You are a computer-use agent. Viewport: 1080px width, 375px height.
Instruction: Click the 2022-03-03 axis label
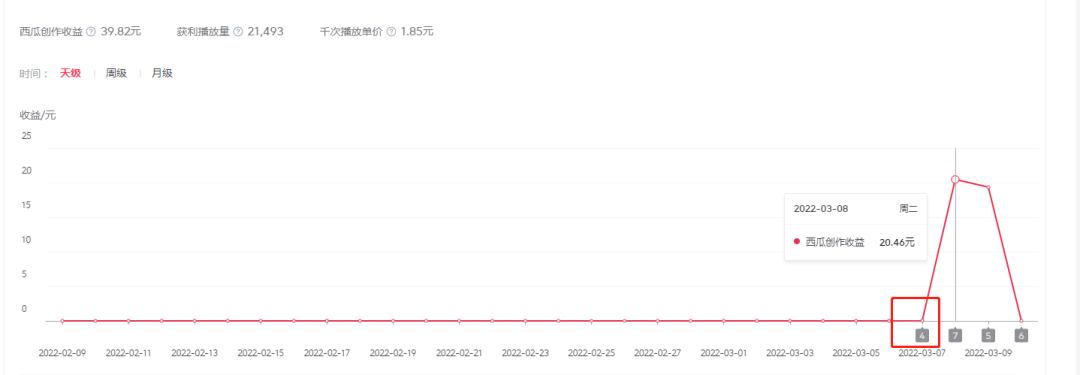click(x=790, y=352)
